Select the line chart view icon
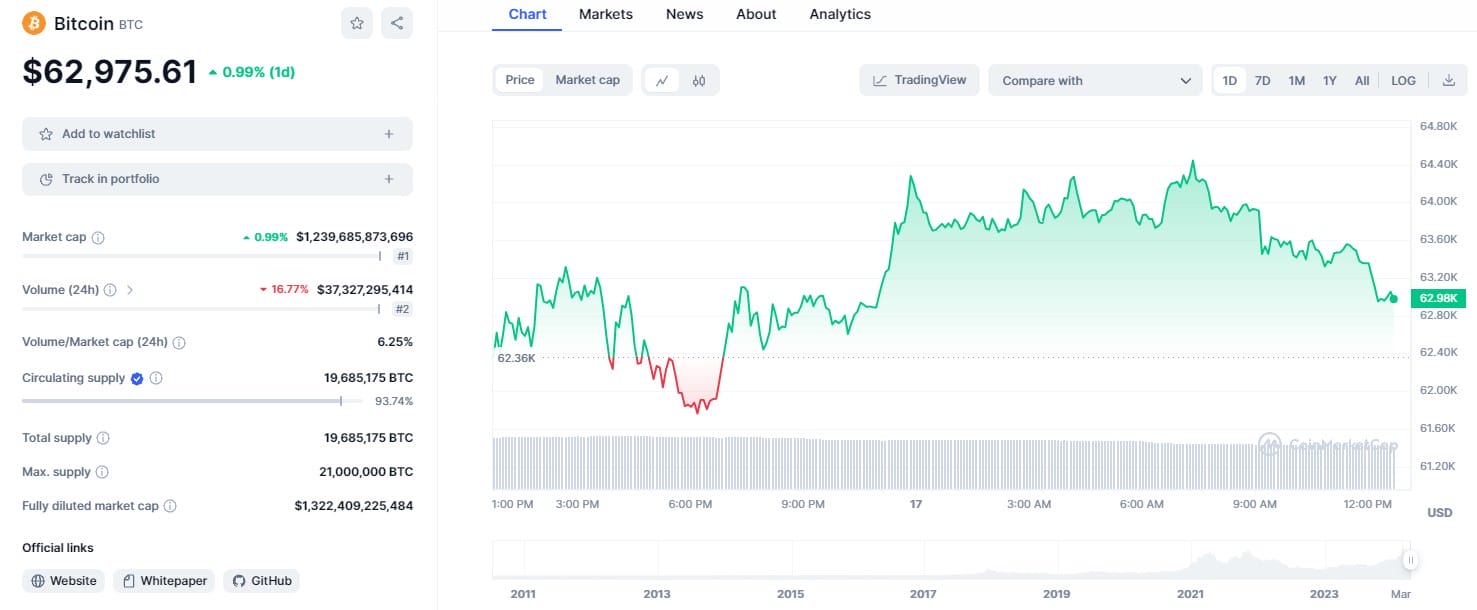This screenshot has height=610, width=1477. (661, 81)
